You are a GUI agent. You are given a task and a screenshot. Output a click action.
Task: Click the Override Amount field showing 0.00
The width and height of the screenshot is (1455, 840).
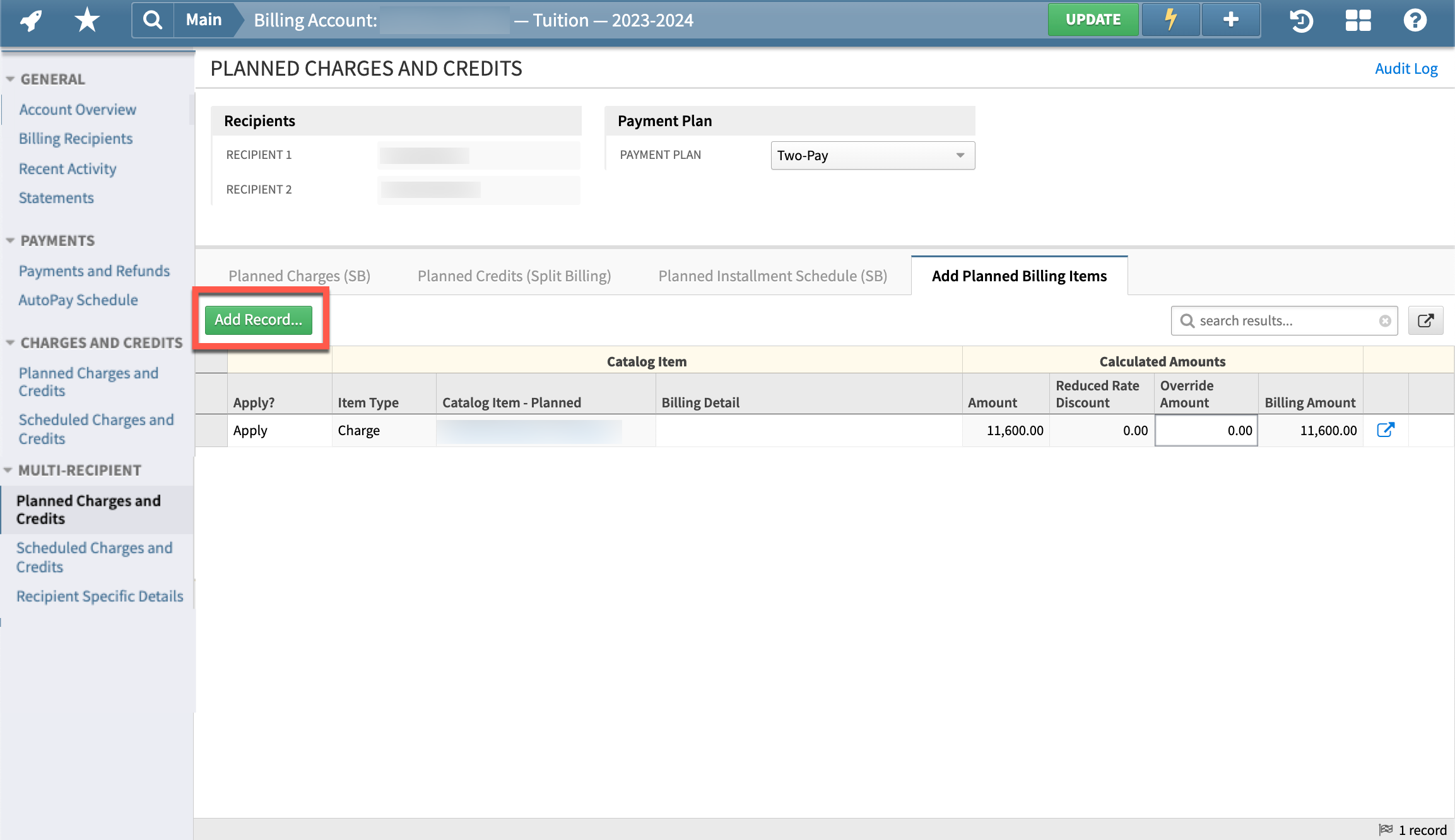1206,430
